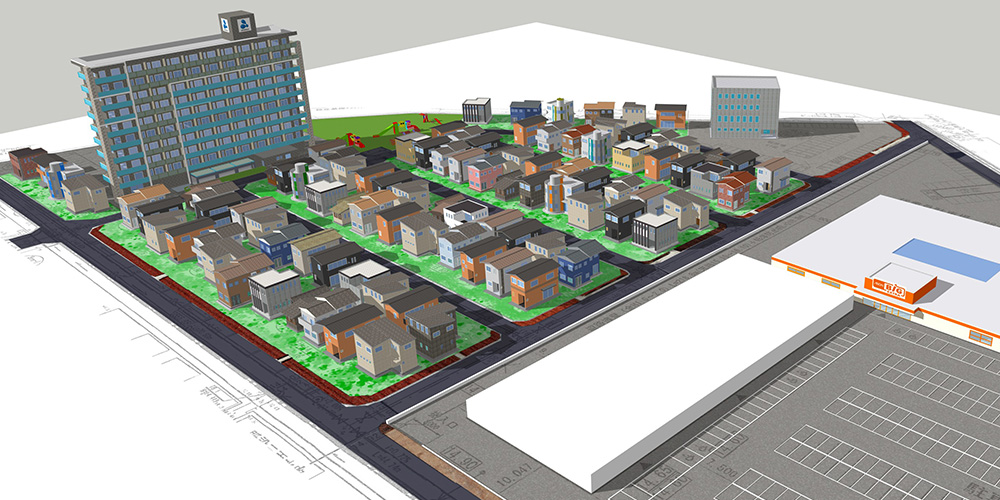Click the gray paved lot near the office building
Viewport: 1000px width, 500px height.
click(840, 140)
